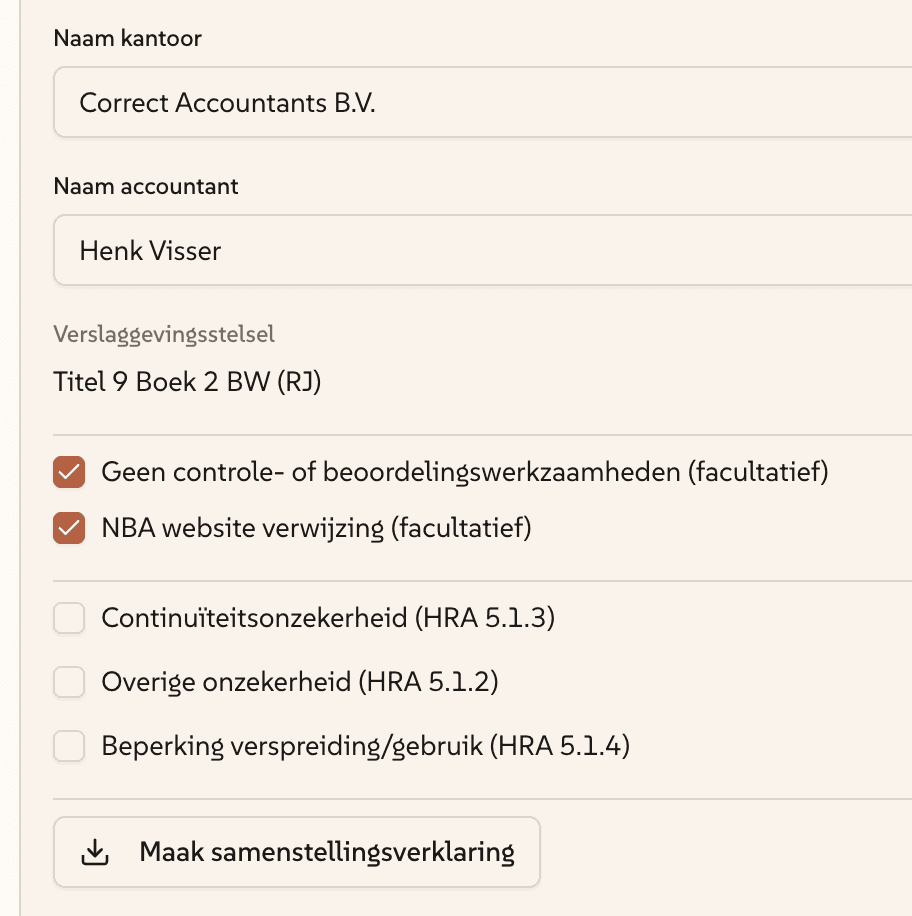
Task: Click the 'Continuïteitsonzekerheid (HRA 5.1.3)' label text
Action: (328, 618)
